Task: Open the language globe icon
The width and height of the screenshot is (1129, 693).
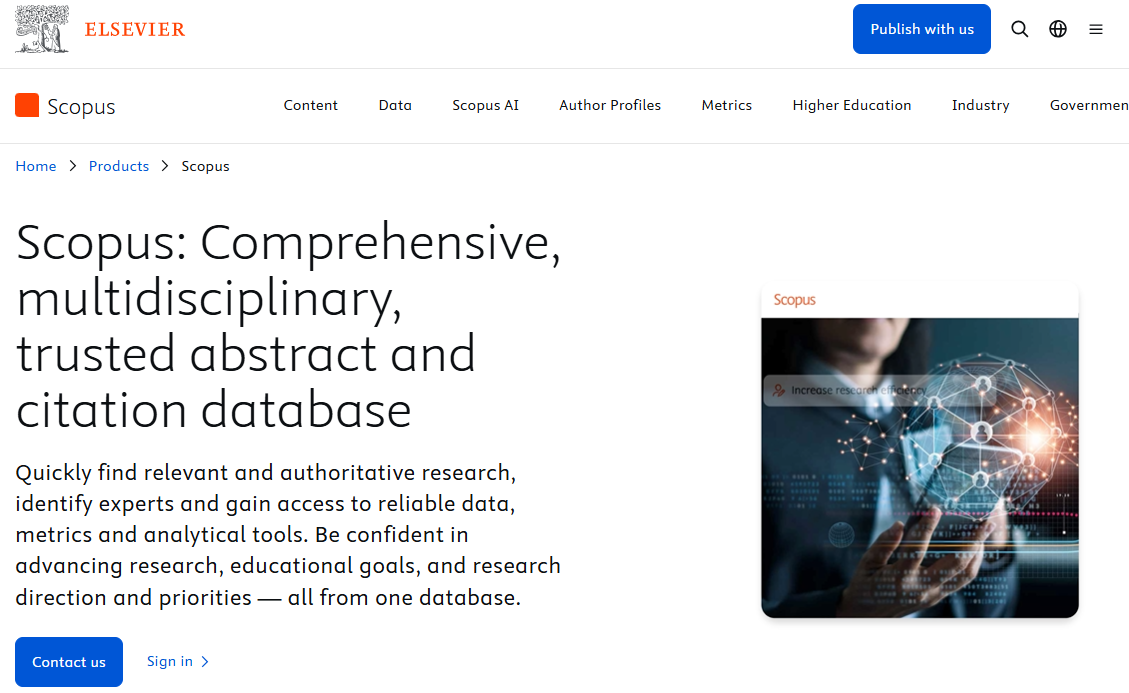Action: (1058, 29)
